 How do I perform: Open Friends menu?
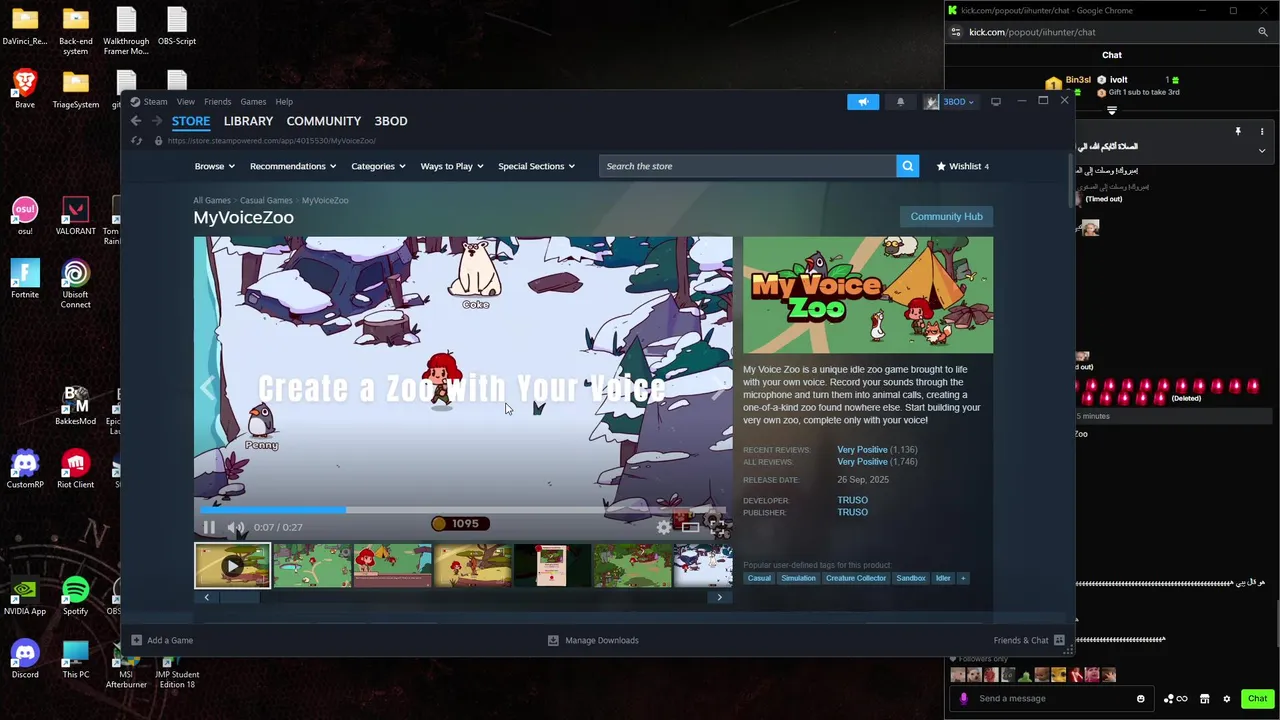point(217,101)
